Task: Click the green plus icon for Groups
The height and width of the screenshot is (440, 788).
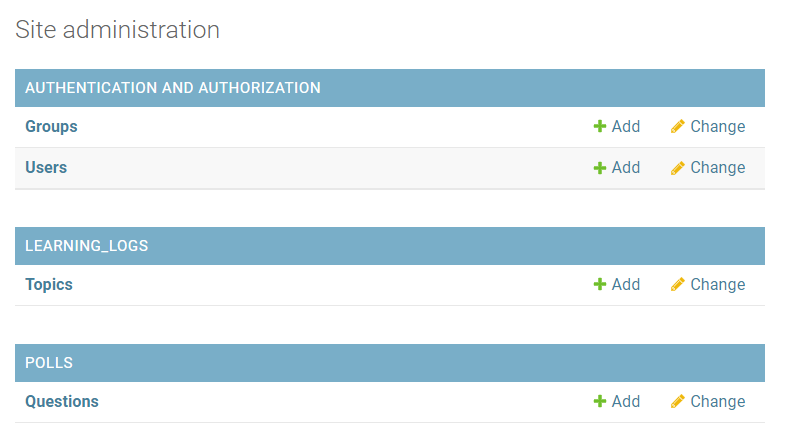Action: coord(600,127)
